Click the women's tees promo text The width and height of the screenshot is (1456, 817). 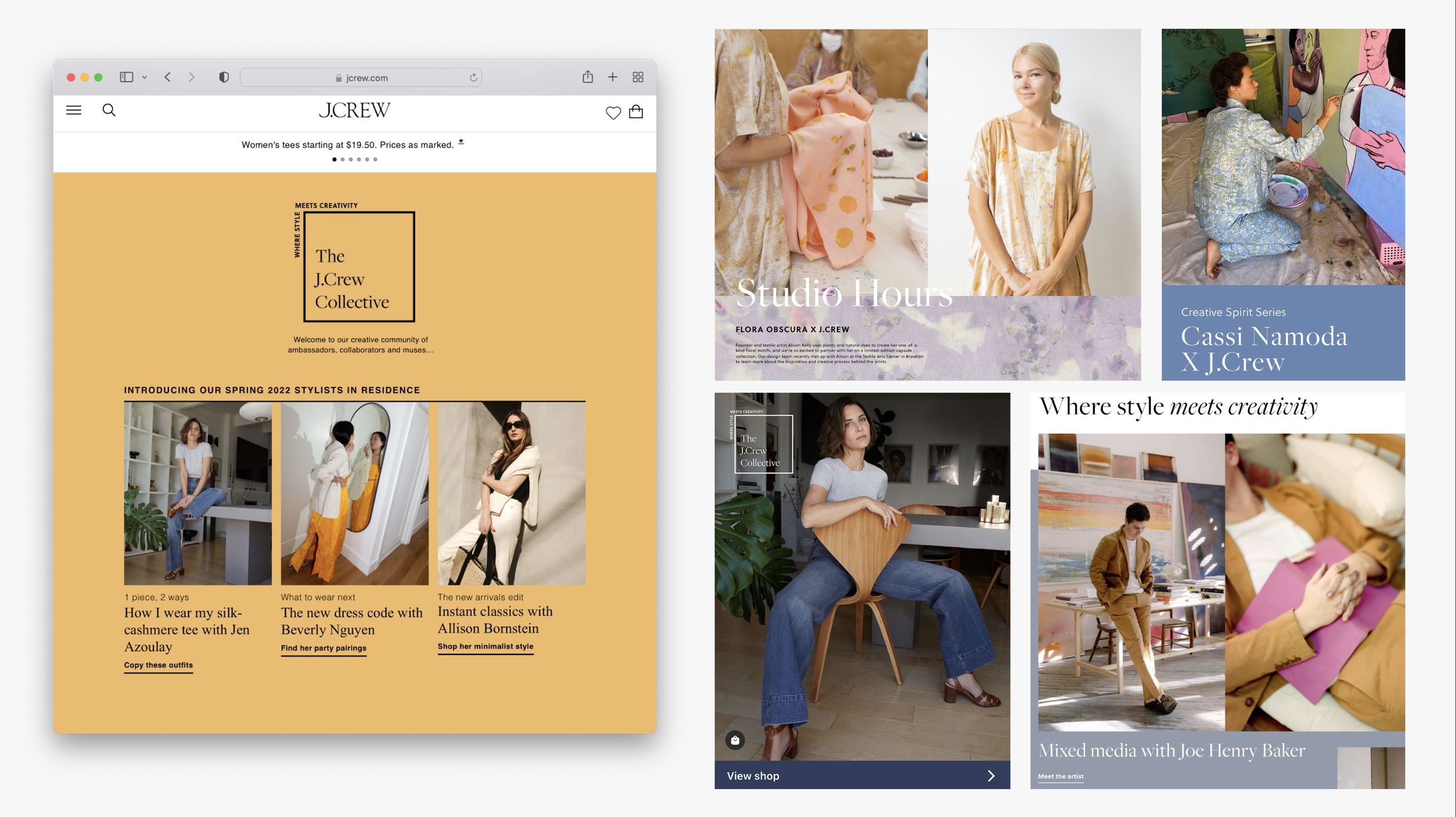[347, 145]
